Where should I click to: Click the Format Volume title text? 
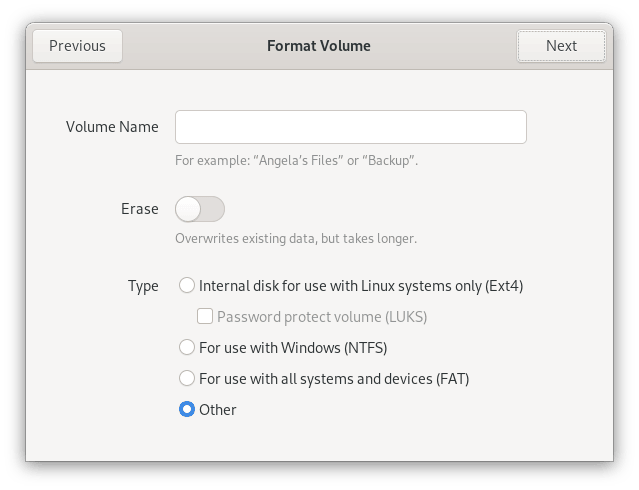click(x=319, y=45)
